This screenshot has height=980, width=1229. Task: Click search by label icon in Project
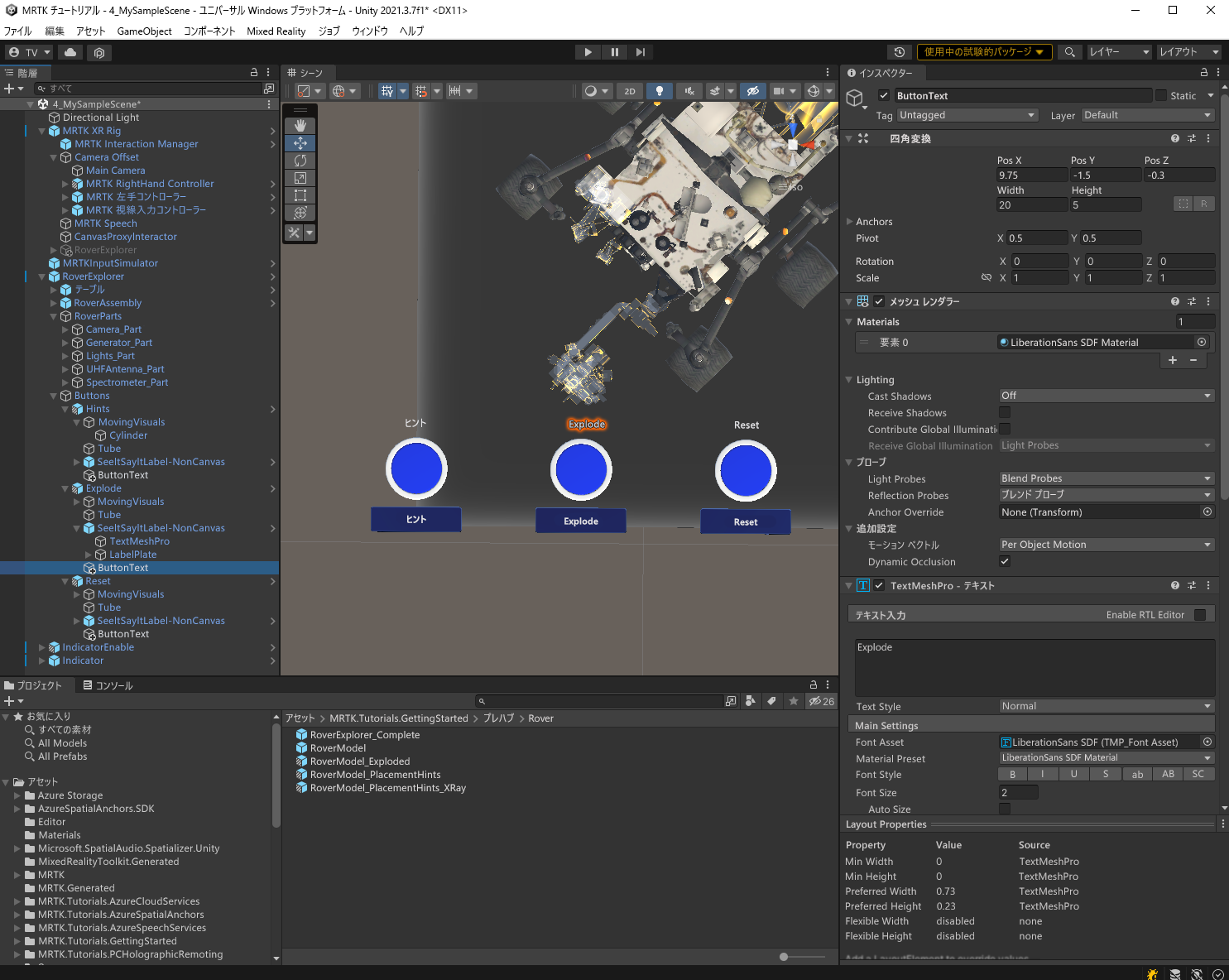tap(771, 701)
